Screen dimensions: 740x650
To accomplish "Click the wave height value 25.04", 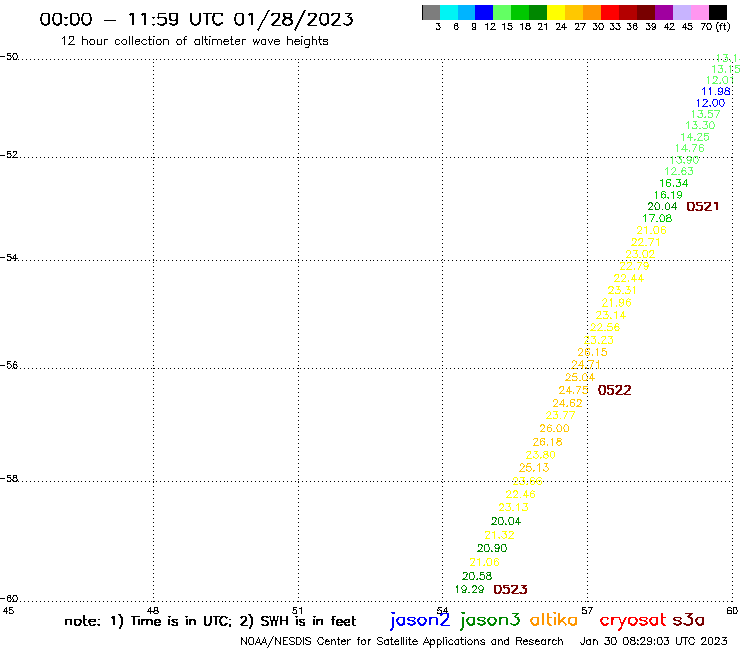I will coord(580,377).
